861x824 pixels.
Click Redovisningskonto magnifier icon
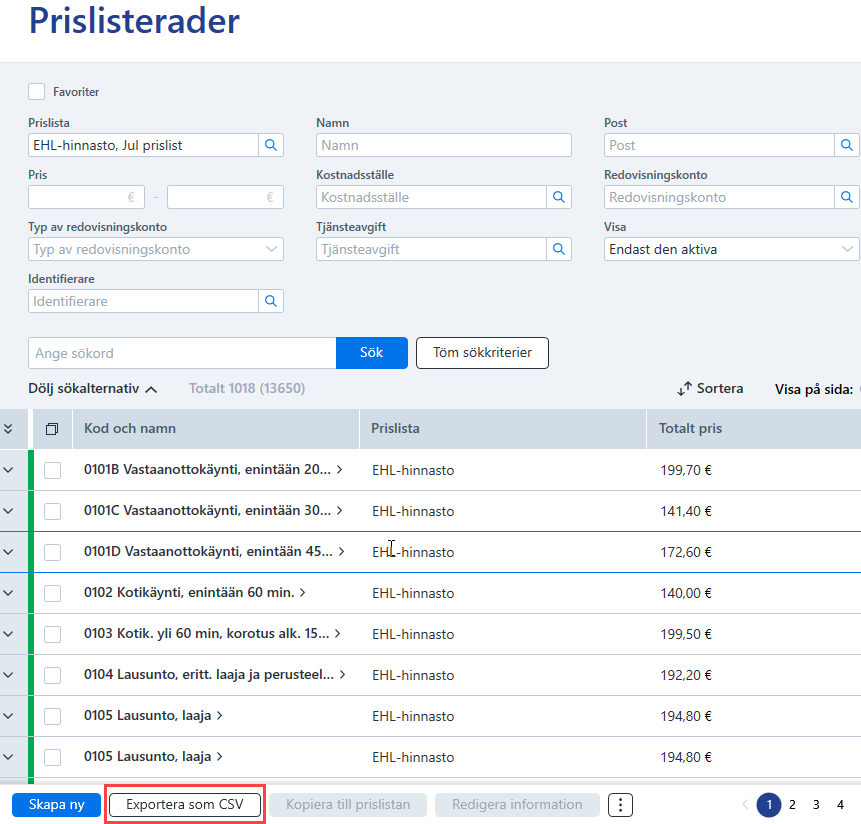pos(847,197)
